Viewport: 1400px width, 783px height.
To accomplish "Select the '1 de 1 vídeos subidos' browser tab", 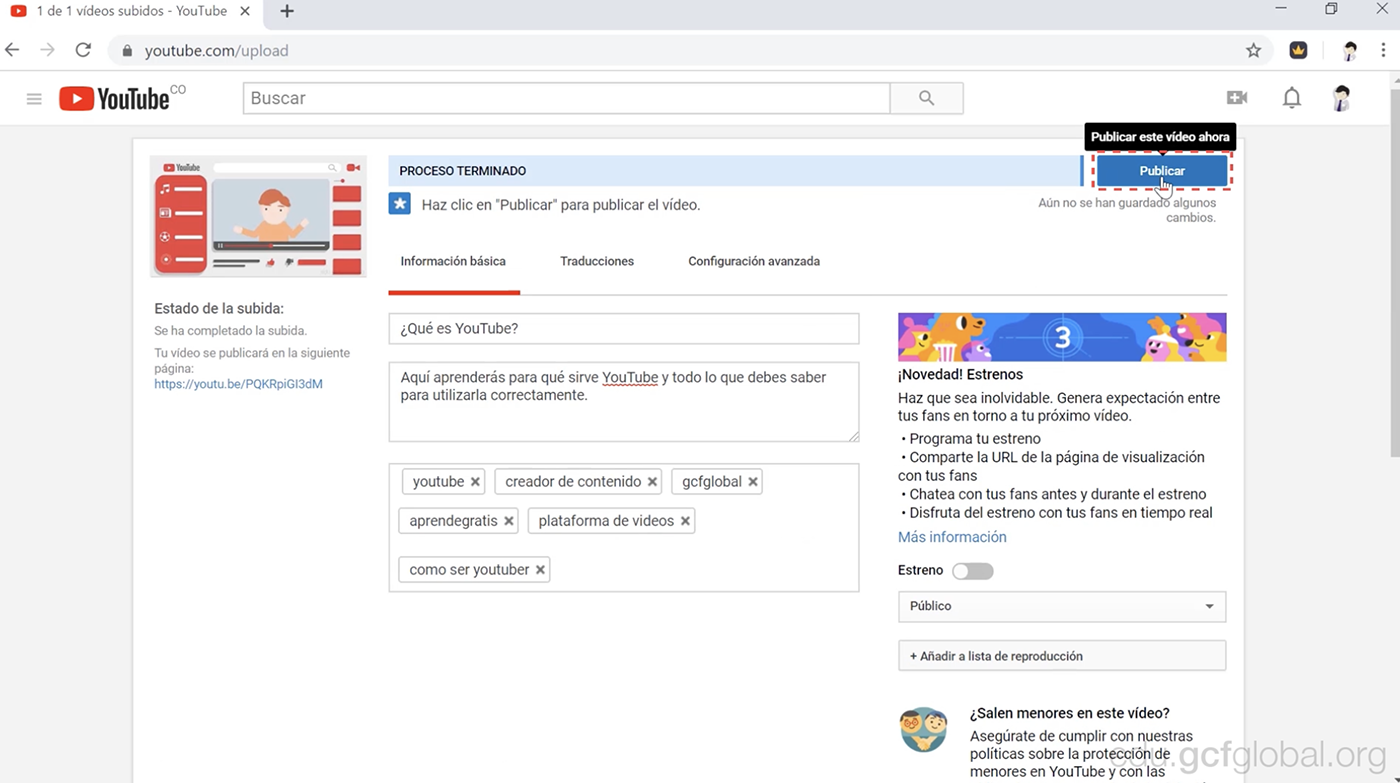I will 132,11.
